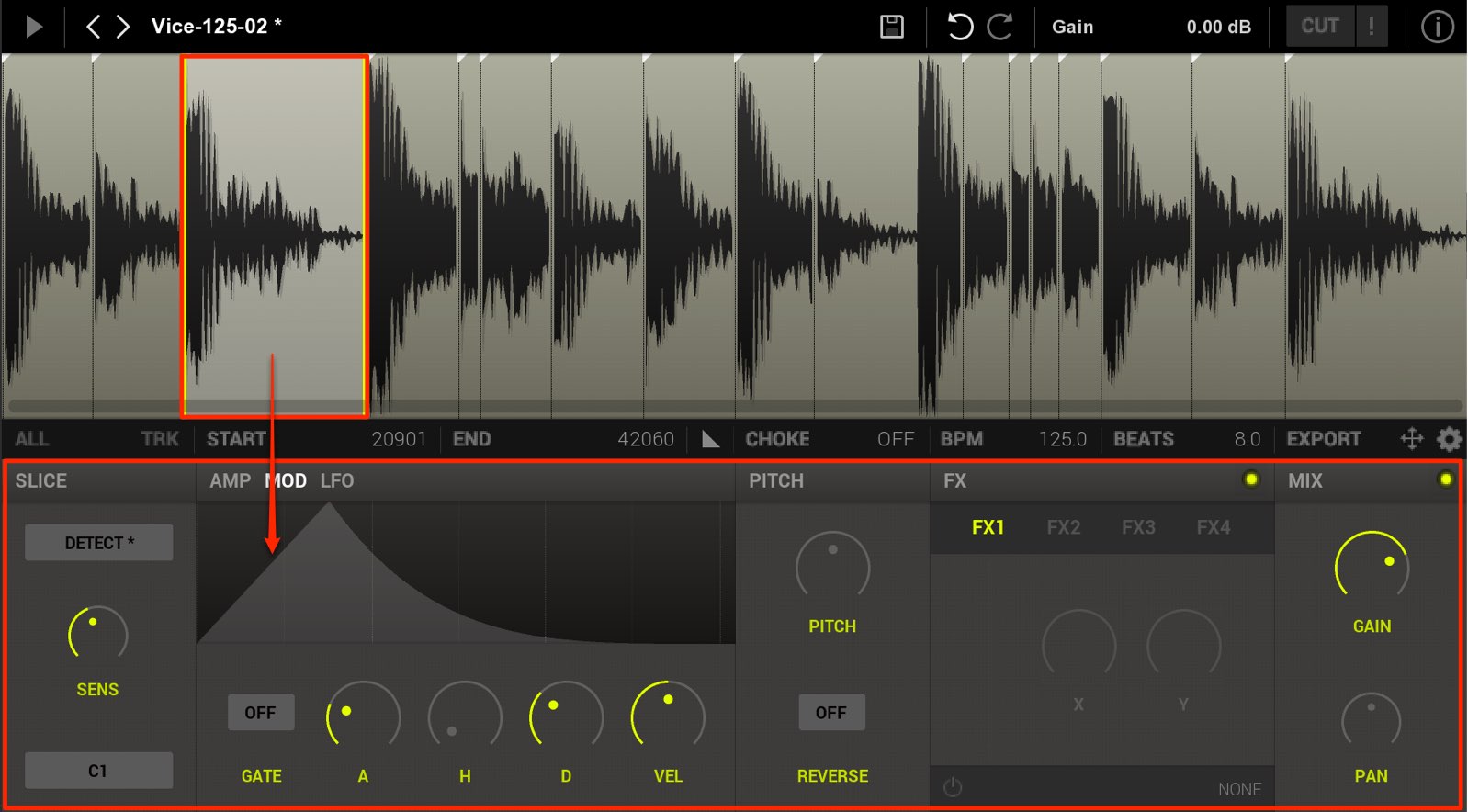The height and width of the screenshot is (812, 1468).
Task: Save the preset with floppy disk icon
Action: point(892,27)
